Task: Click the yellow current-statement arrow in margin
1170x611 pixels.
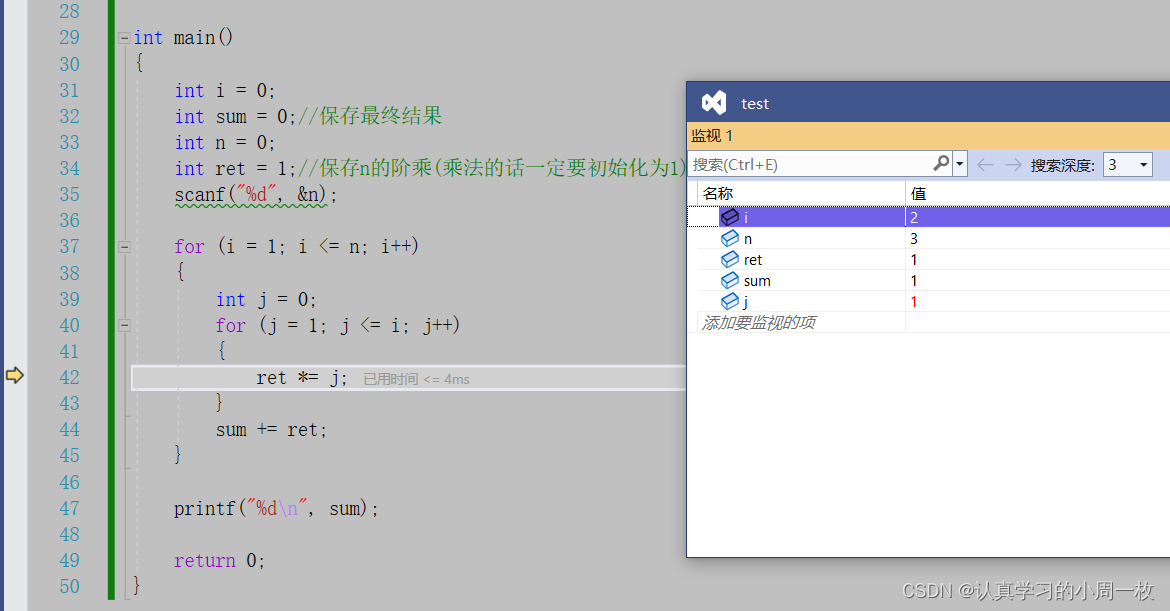Action: point(14,376)
